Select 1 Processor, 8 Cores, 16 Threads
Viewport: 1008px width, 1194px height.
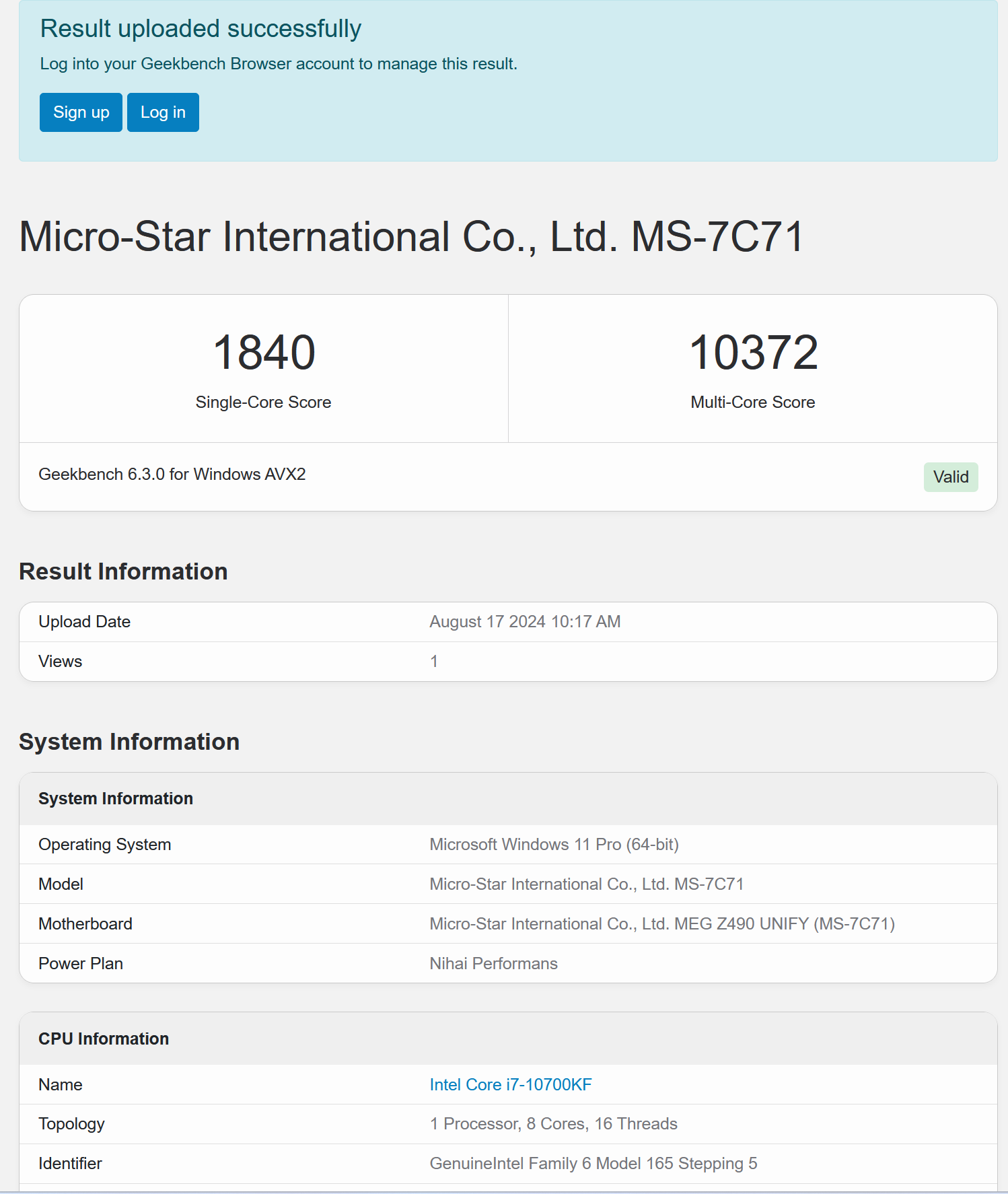(x=553, y=1124)
